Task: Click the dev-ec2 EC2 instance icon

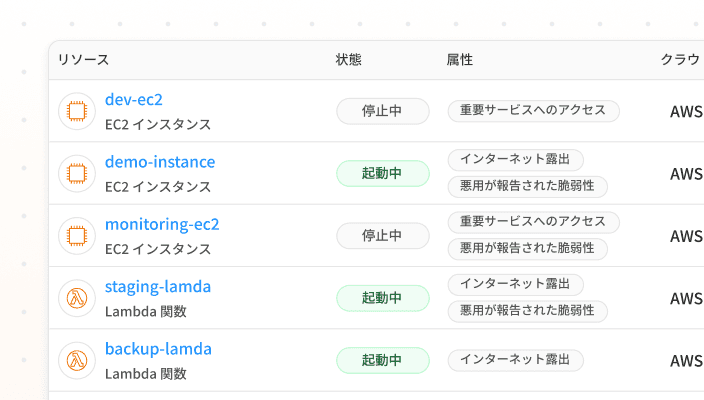Action: tap(76, 111)
